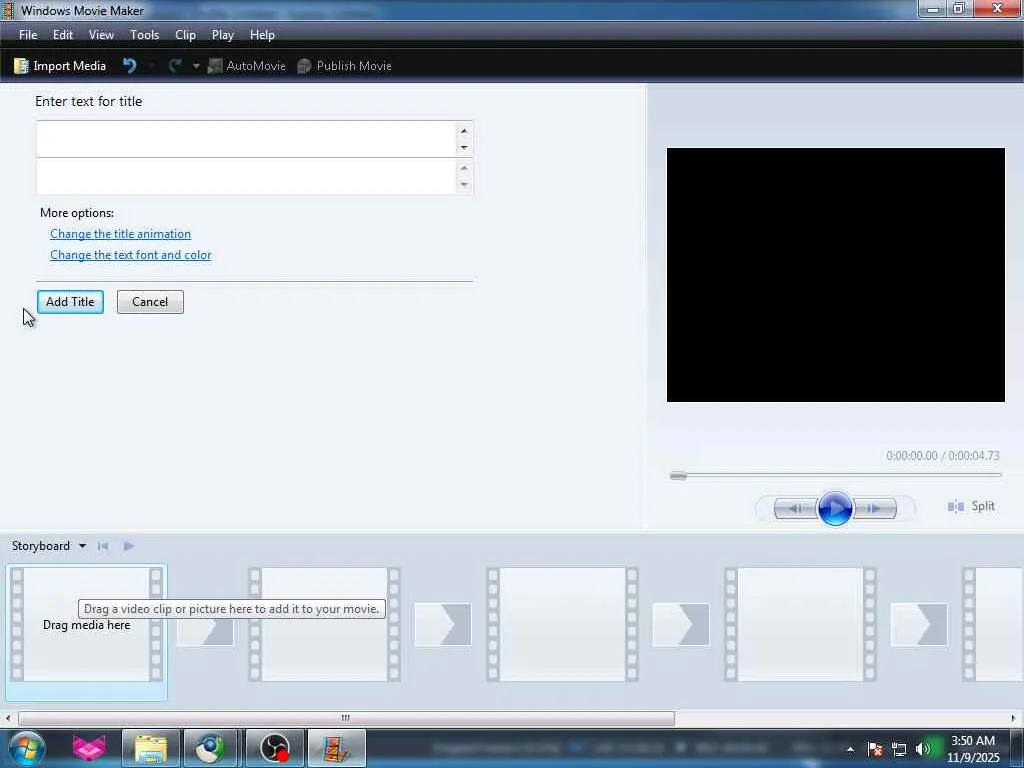This screenshot has height=768, width=1024.
Task: Click the first title text input box
Action: tap(246, 138)
